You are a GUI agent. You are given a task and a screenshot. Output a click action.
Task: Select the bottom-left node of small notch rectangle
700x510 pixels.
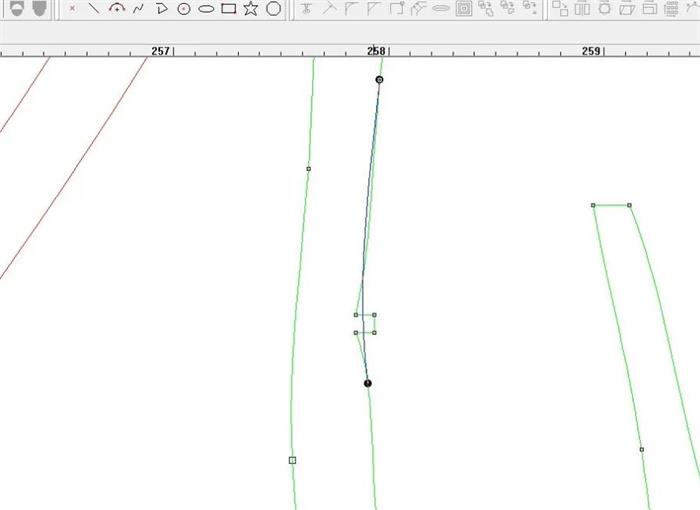coord(356,333)
